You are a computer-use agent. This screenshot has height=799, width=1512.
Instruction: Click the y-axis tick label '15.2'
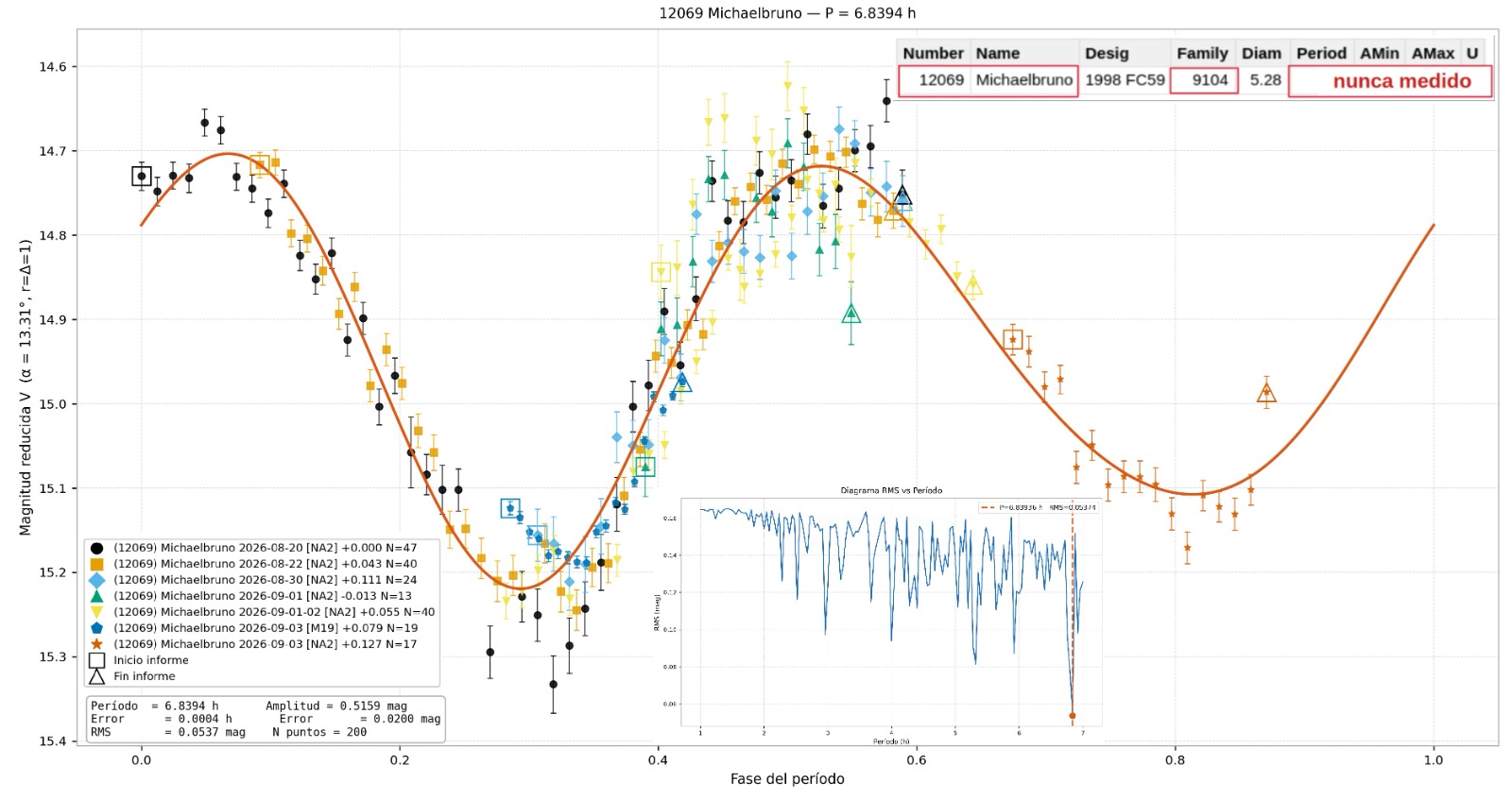pos(53,572)
